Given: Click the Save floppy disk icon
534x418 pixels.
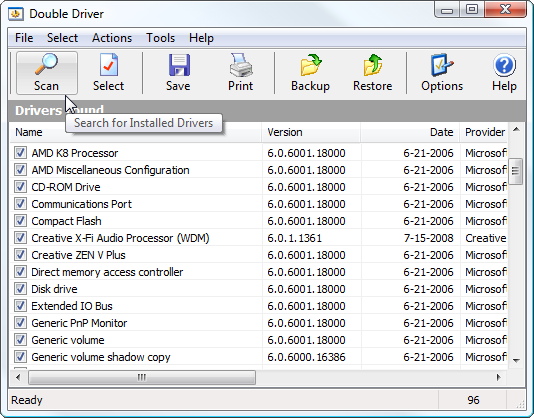Looking at the screenshot, I should coord(179,65).
